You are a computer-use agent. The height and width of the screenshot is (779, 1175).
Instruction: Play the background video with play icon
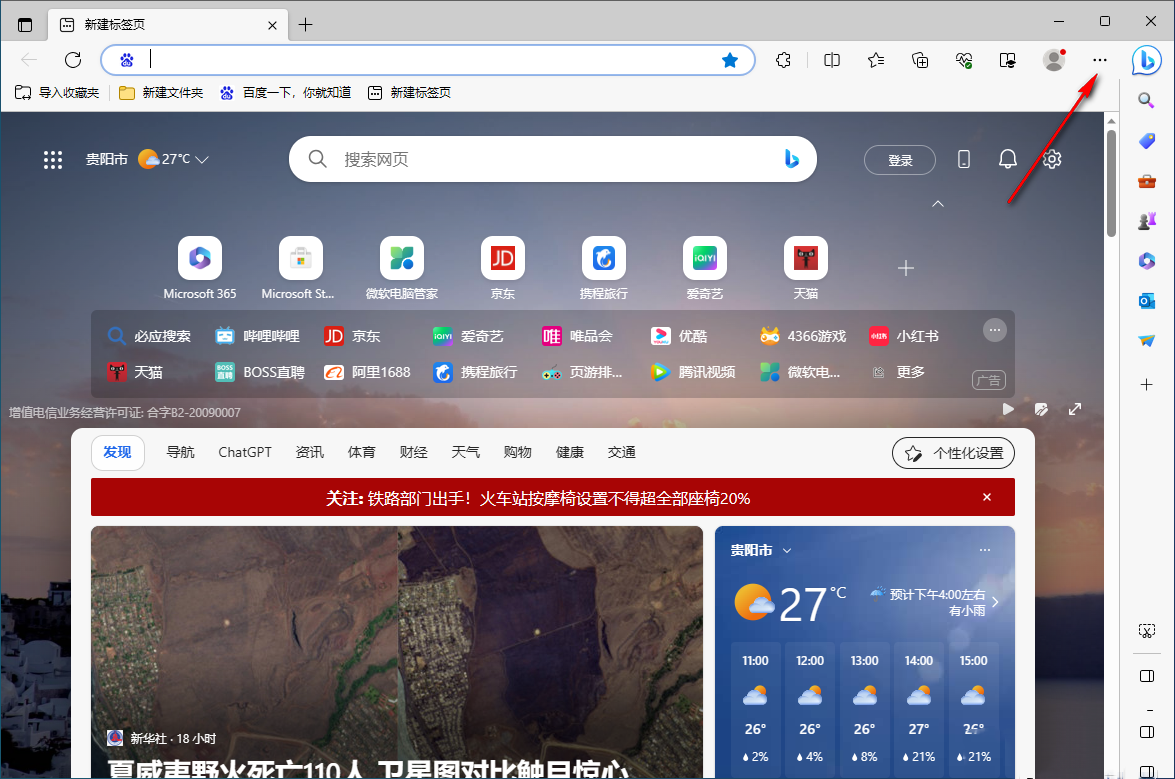1008,409
